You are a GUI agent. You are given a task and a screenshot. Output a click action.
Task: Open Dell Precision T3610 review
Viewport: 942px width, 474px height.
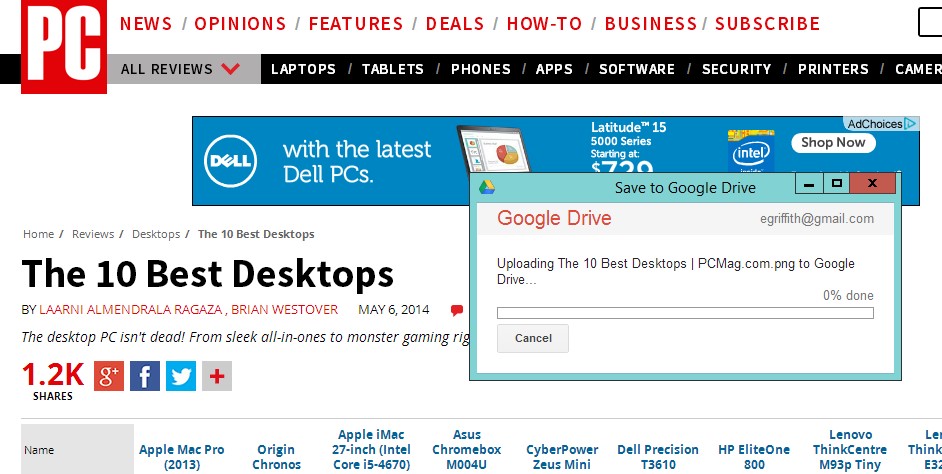point(658,457)
